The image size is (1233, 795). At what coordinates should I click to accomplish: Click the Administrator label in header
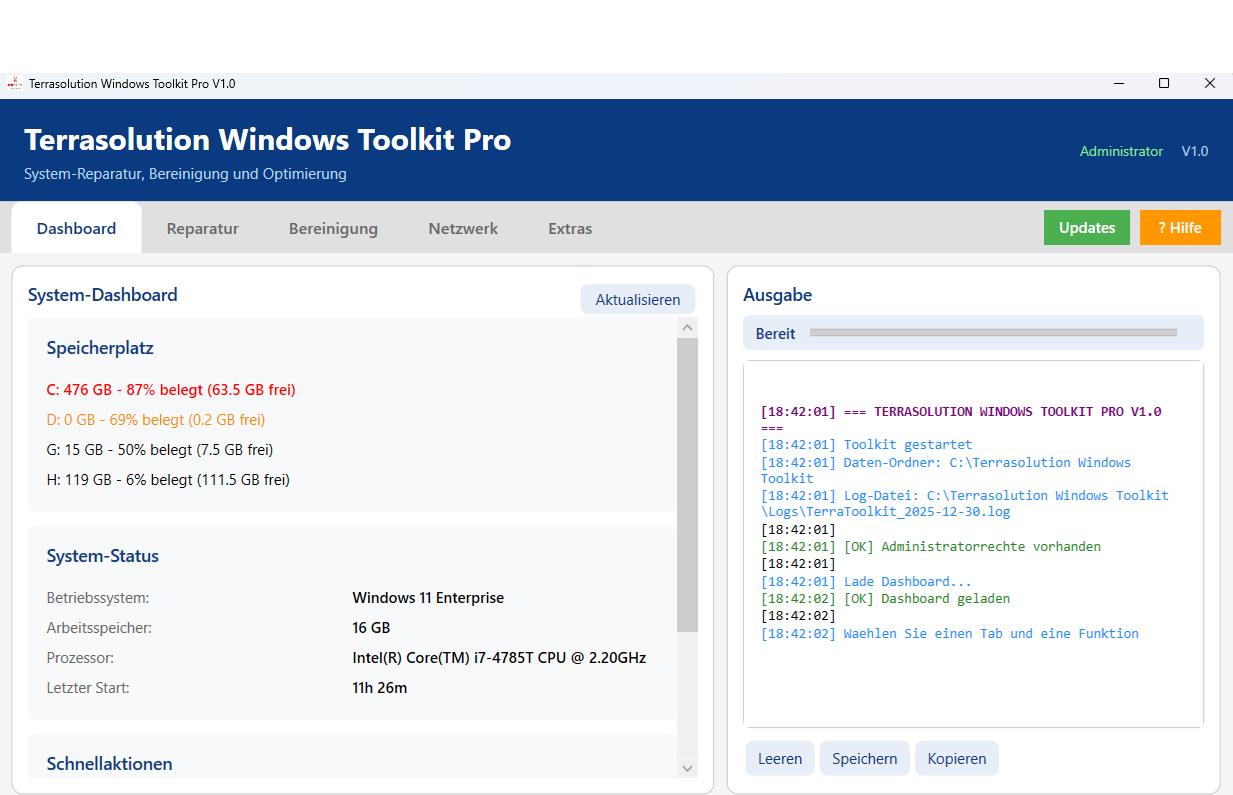(1121, 151)
